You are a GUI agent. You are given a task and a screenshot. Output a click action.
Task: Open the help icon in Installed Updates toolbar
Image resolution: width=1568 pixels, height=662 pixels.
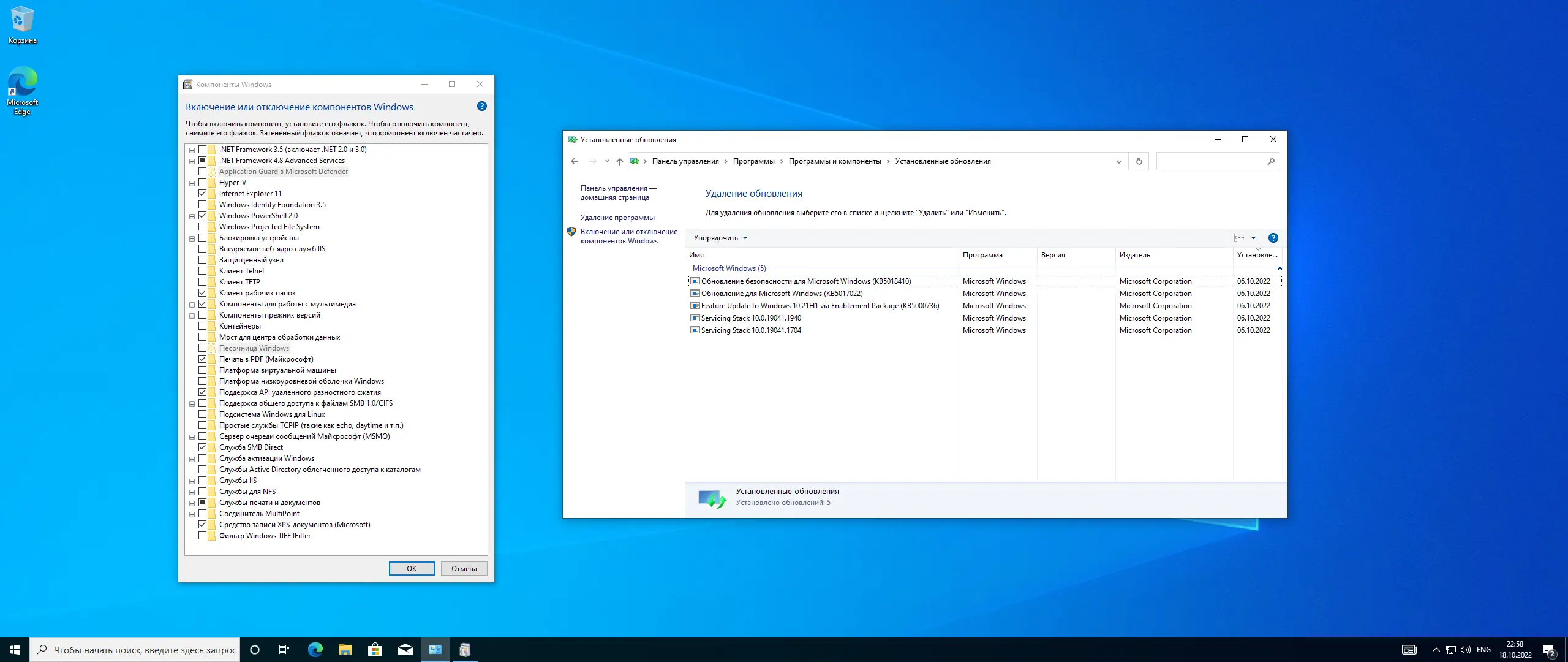click(1273, 238)
